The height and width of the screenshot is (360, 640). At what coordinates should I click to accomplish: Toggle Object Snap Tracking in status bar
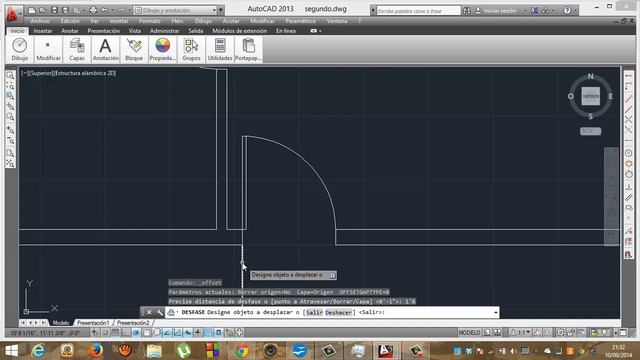[167, 333]
